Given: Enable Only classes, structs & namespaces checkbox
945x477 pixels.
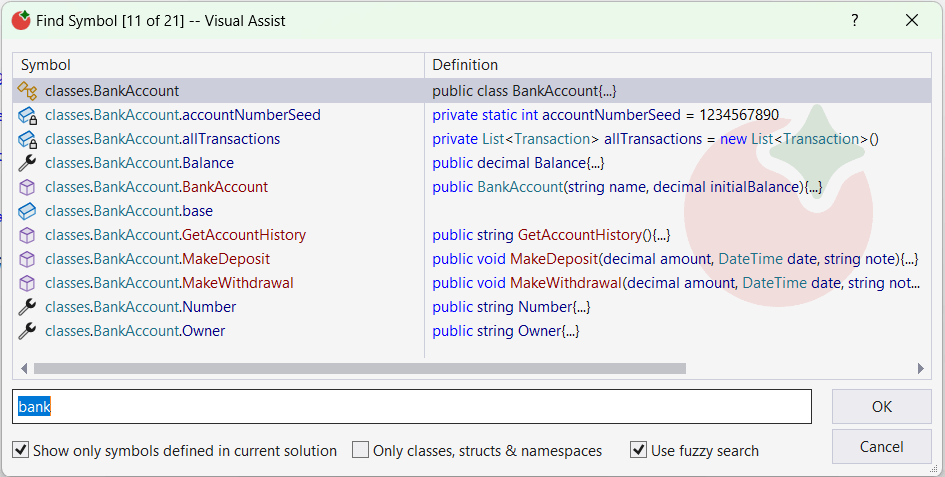Looking at the screenshot, I should click(361, 450).
